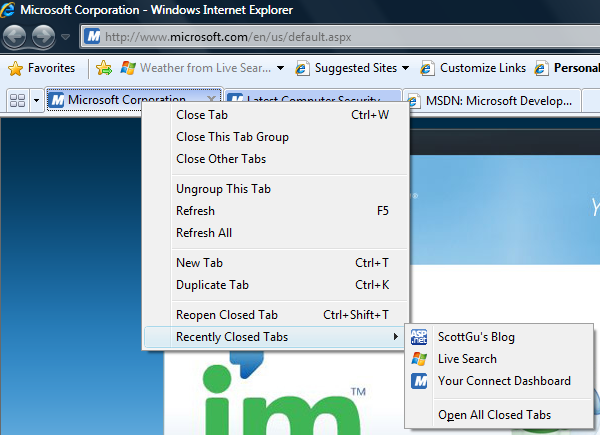Expand the Recently Closed Tabs submenu
This screenshot has width=600, height=435.
(274, 337)
